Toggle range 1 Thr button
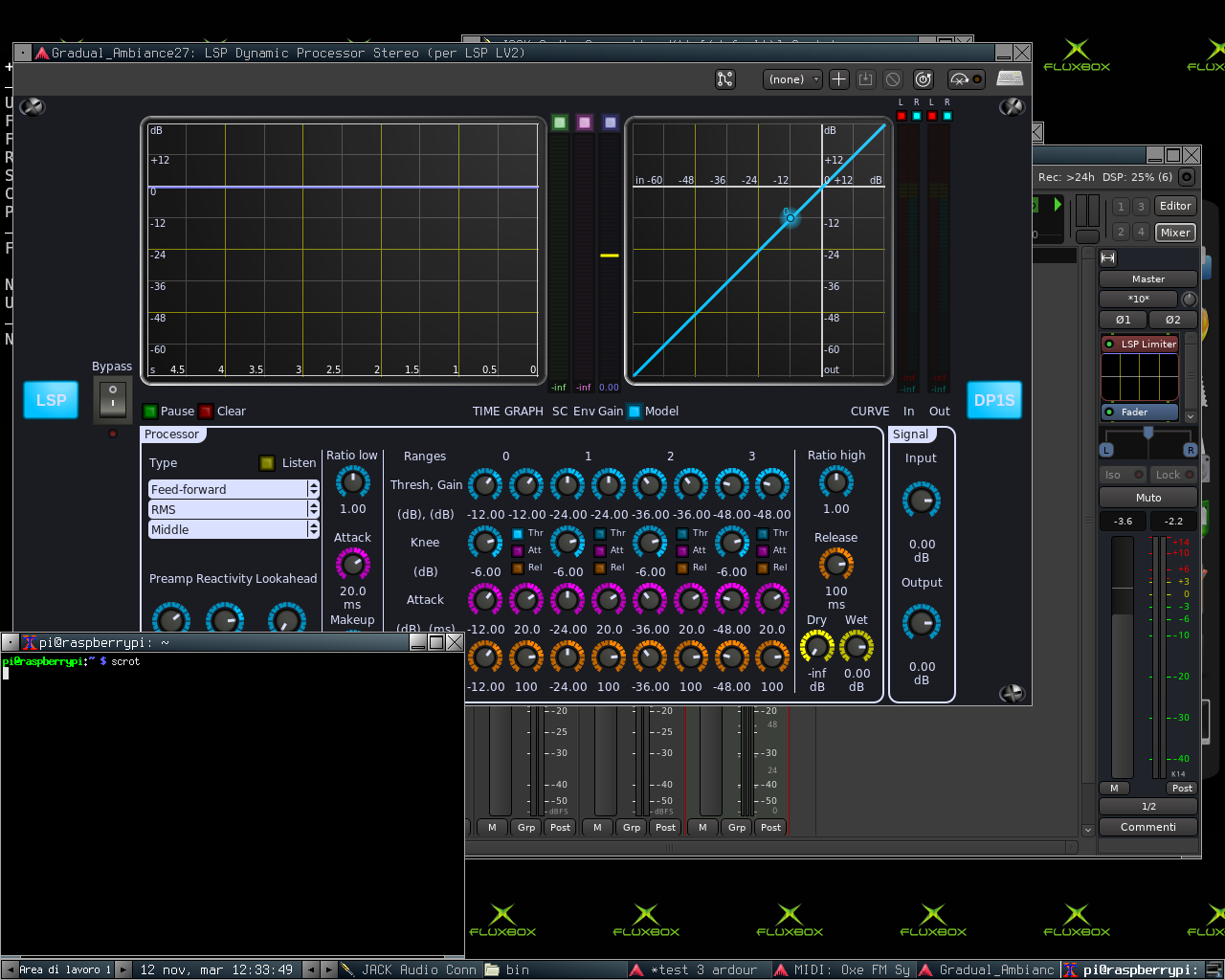Viewport: 1225px width, 980px height. pyautogui.click(x=600, y=533)
